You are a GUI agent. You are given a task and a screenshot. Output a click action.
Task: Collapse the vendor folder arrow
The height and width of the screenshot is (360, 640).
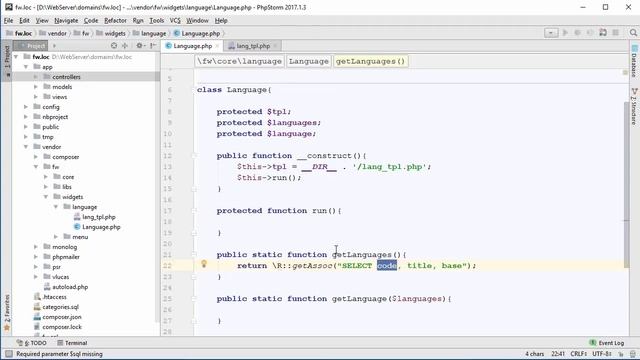click(x=26, y=147)
